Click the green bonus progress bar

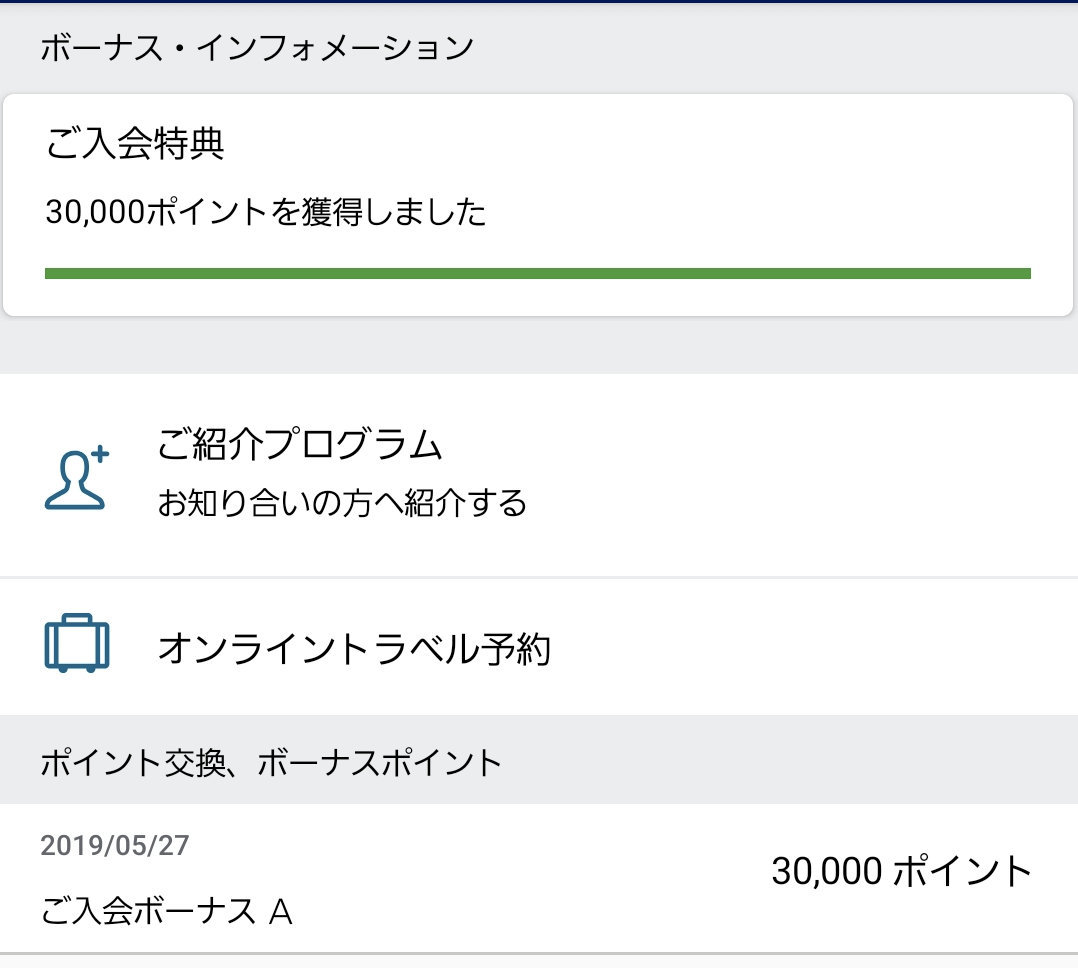[538, 274]
